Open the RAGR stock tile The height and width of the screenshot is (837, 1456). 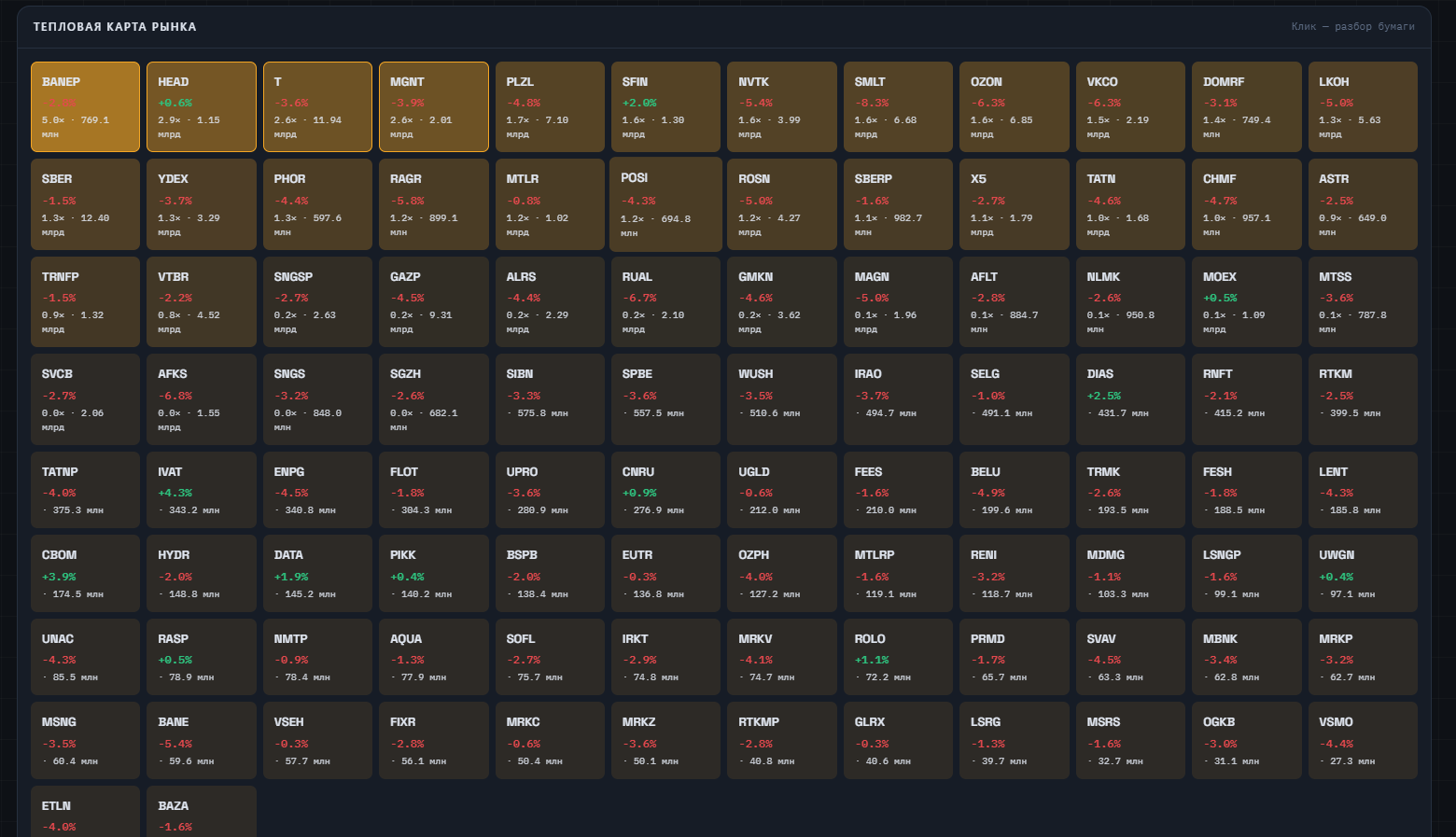434,204
